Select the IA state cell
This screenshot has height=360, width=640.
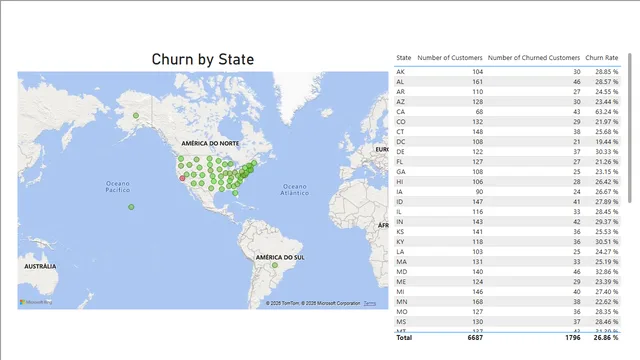coord(399,191)
